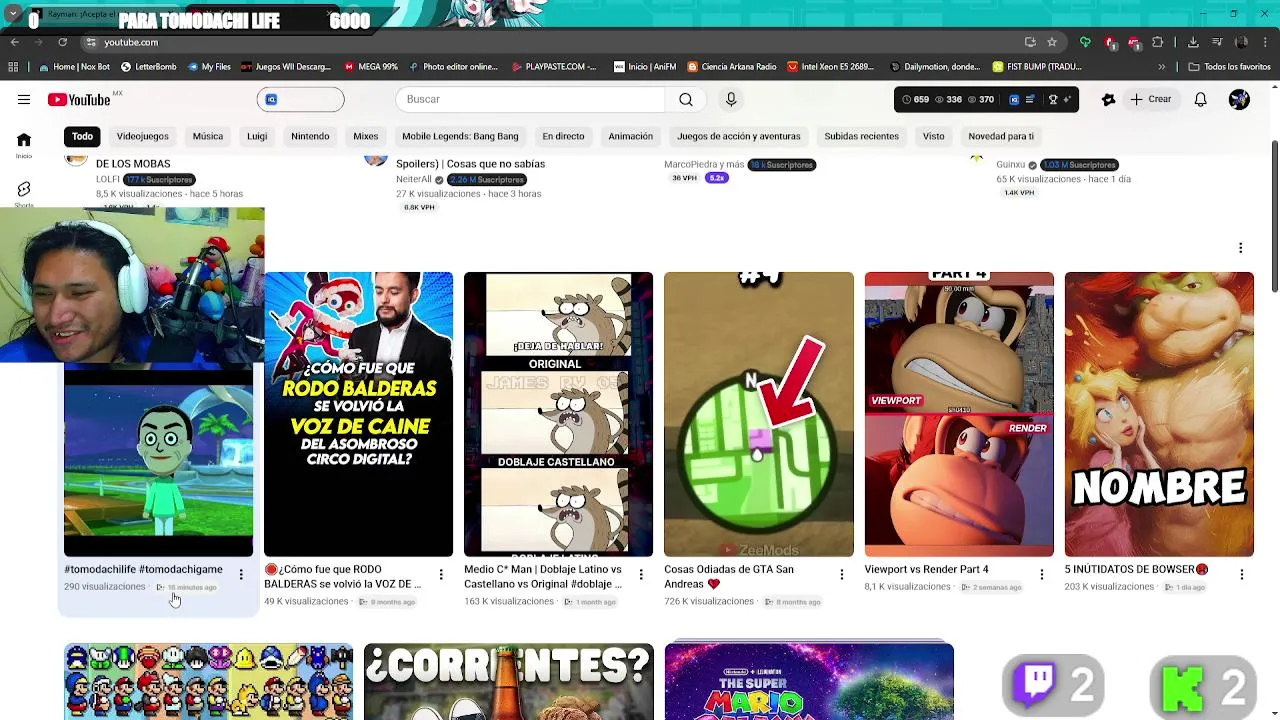Select the Videojuegos filter chip
The width and height of the screenshot is (1280, 720).
pyautogui.click(x=142, y=136)
